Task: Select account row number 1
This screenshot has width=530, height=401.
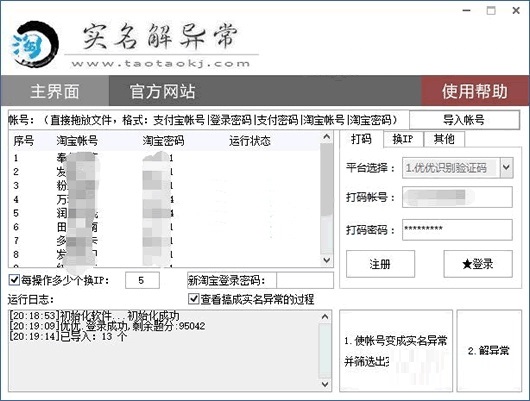Action: click(x=164, y=158)
